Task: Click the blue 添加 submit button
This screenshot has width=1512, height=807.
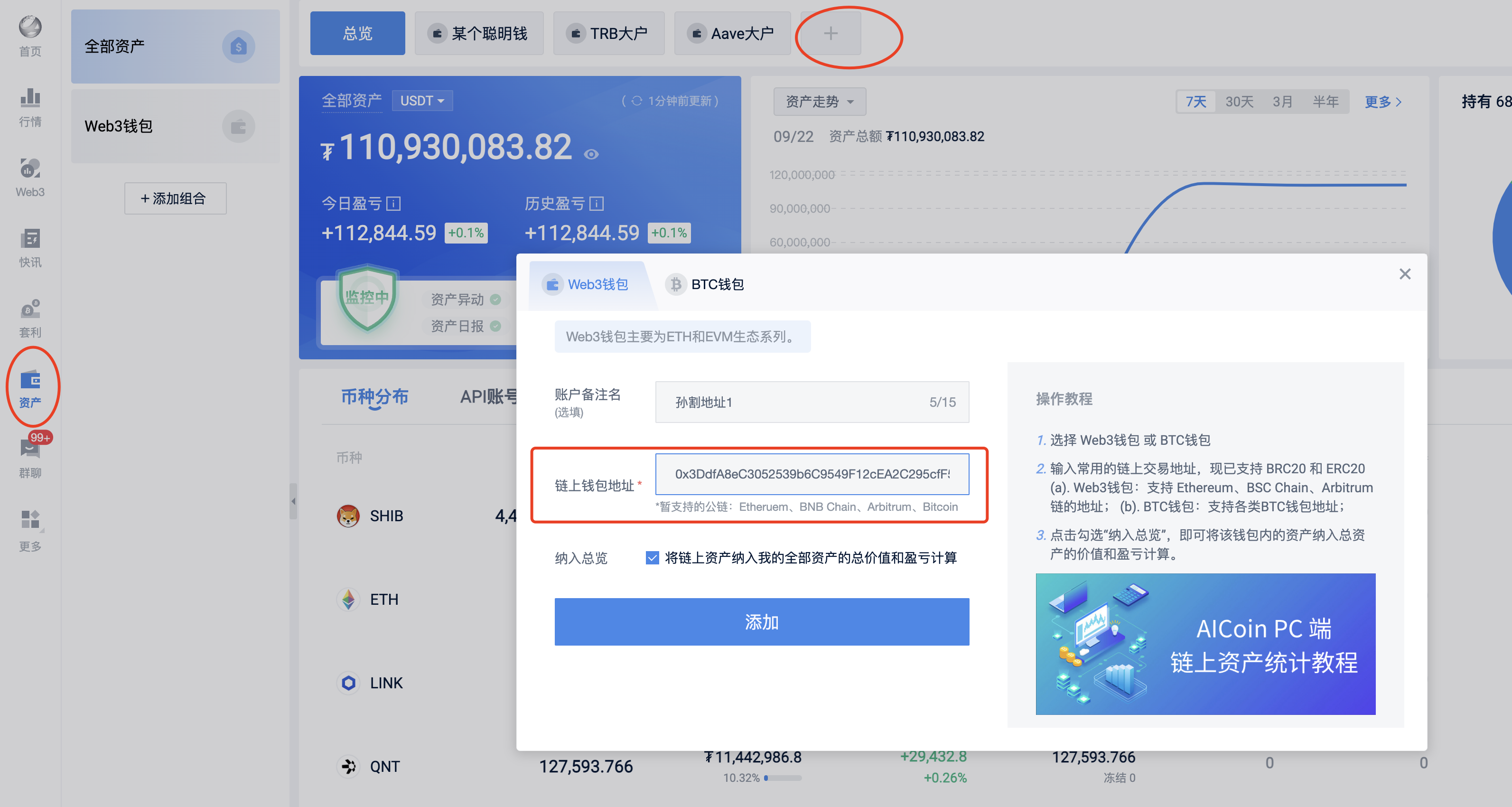Action: tap(761, 622)
